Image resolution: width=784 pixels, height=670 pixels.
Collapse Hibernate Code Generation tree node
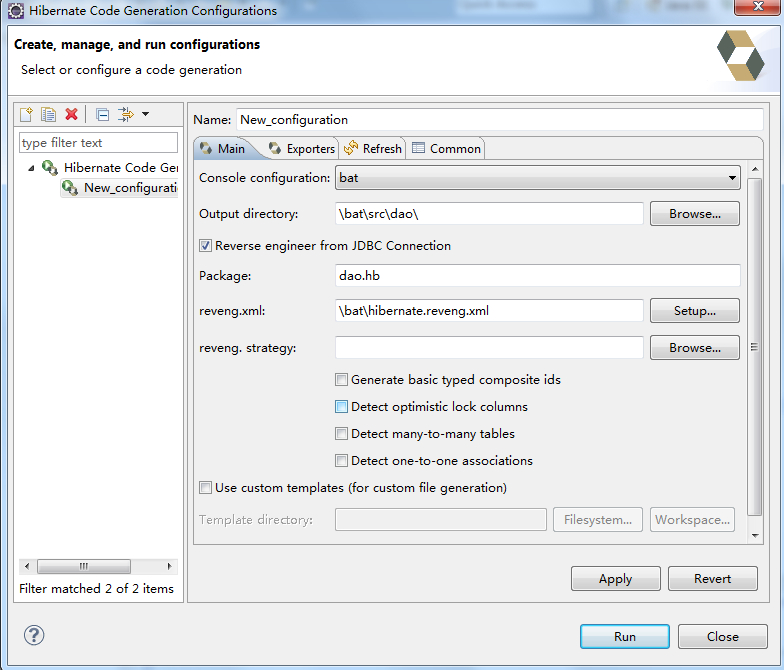click(x=31, y=168)
